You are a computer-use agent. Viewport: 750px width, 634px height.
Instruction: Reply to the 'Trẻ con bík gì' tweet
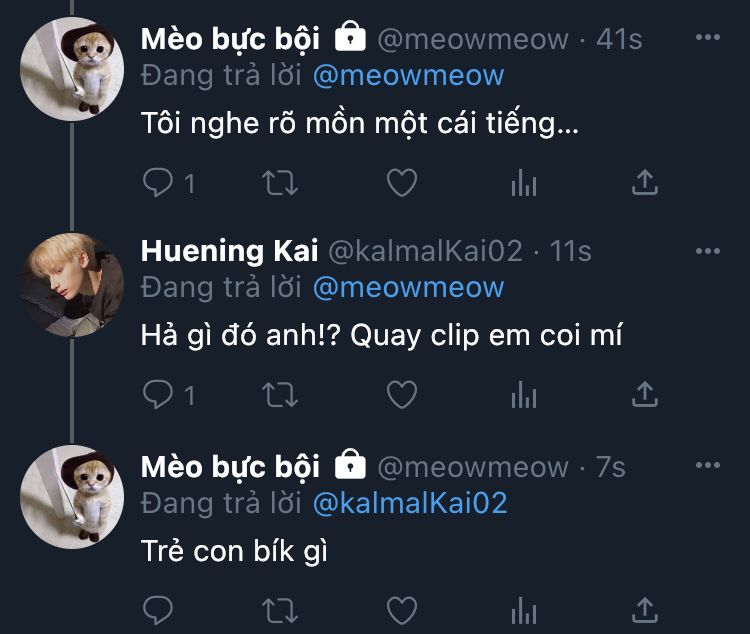point(159,609)
